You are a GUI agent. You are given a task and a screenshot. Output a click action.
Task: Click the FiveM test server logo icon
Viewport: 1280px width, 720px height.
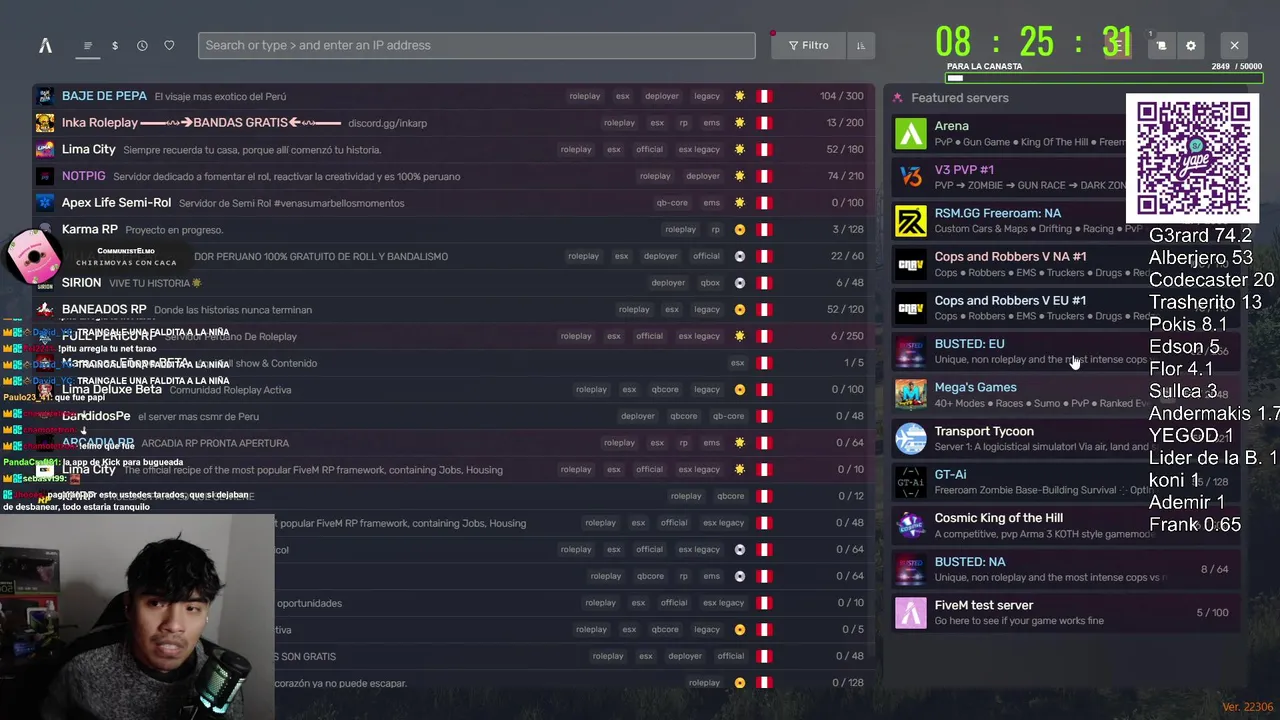[910, 612]
